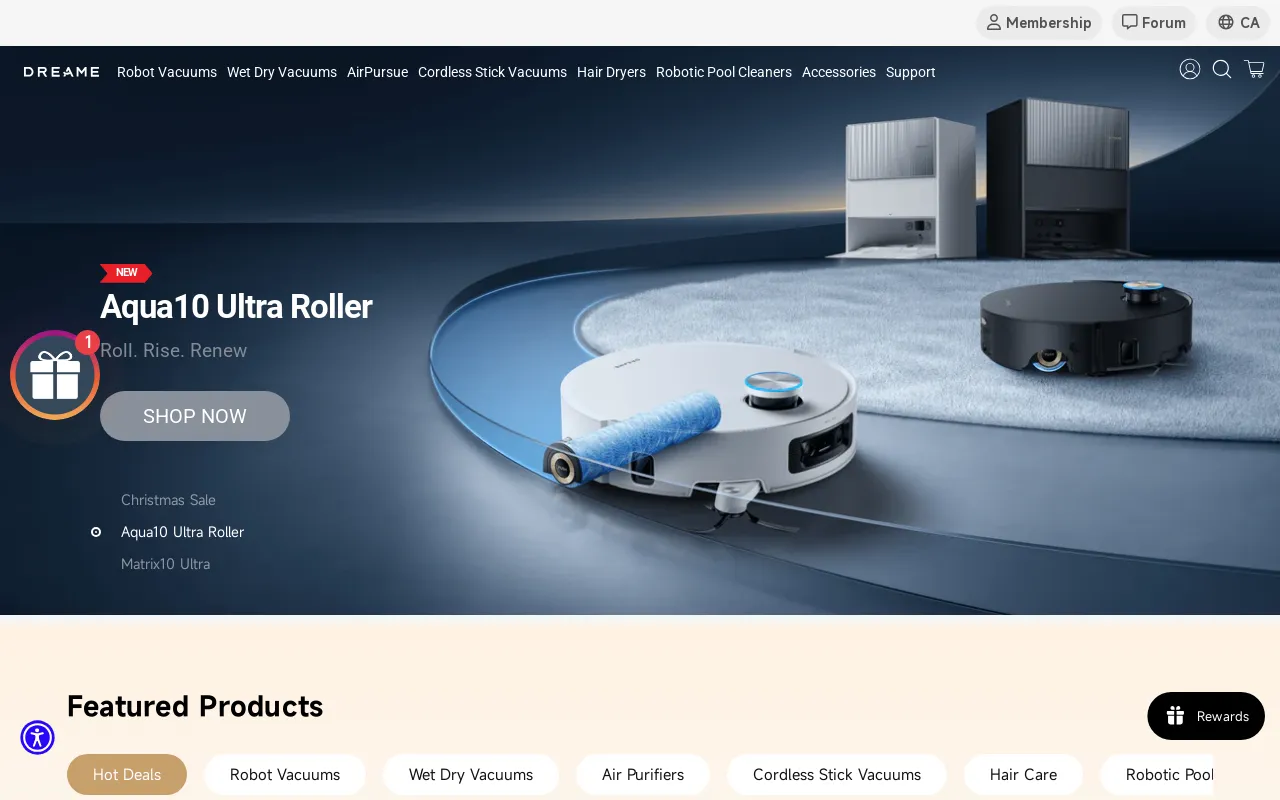Open the Support menu entry

click(x=910, y=72)
